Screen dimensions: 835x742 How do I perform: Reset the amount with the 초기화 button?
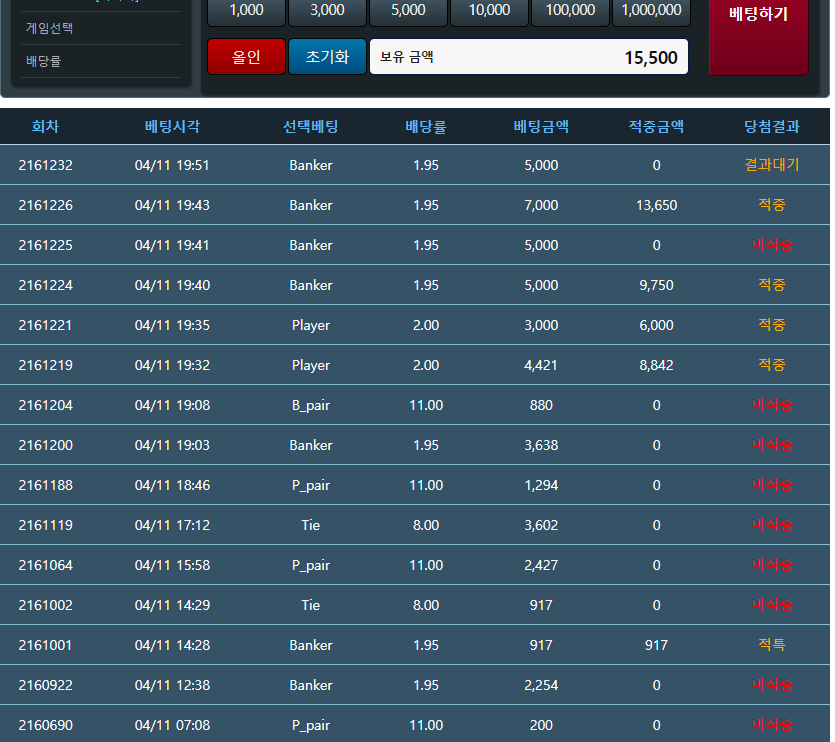pyautogui.click(x=327, y=57)
